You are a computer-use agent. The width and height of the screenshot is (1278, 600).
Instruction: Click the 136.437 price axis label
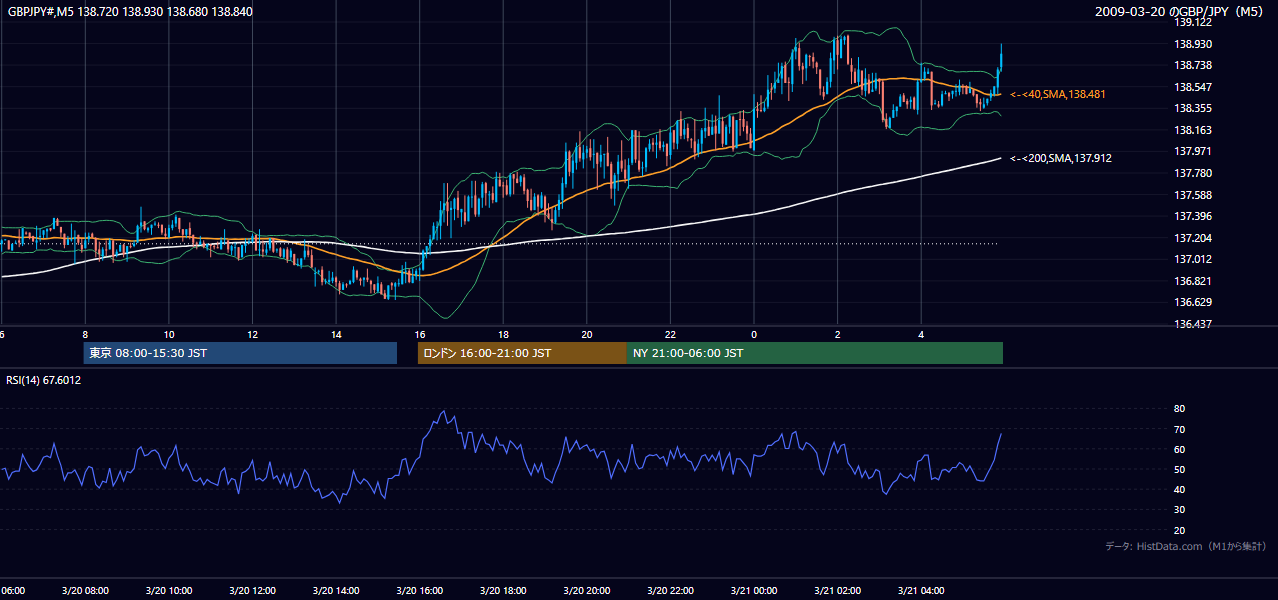1193,324
